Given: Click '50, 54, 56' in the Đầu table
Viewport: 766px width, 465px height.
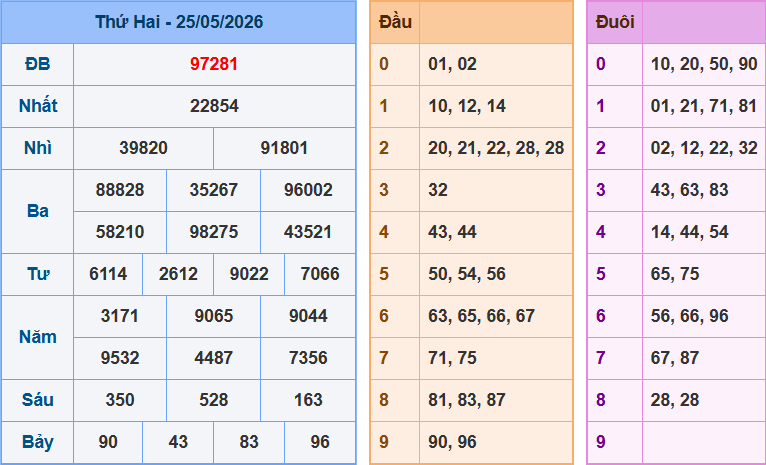Looking at the screenshot, I should coord(467,274).
